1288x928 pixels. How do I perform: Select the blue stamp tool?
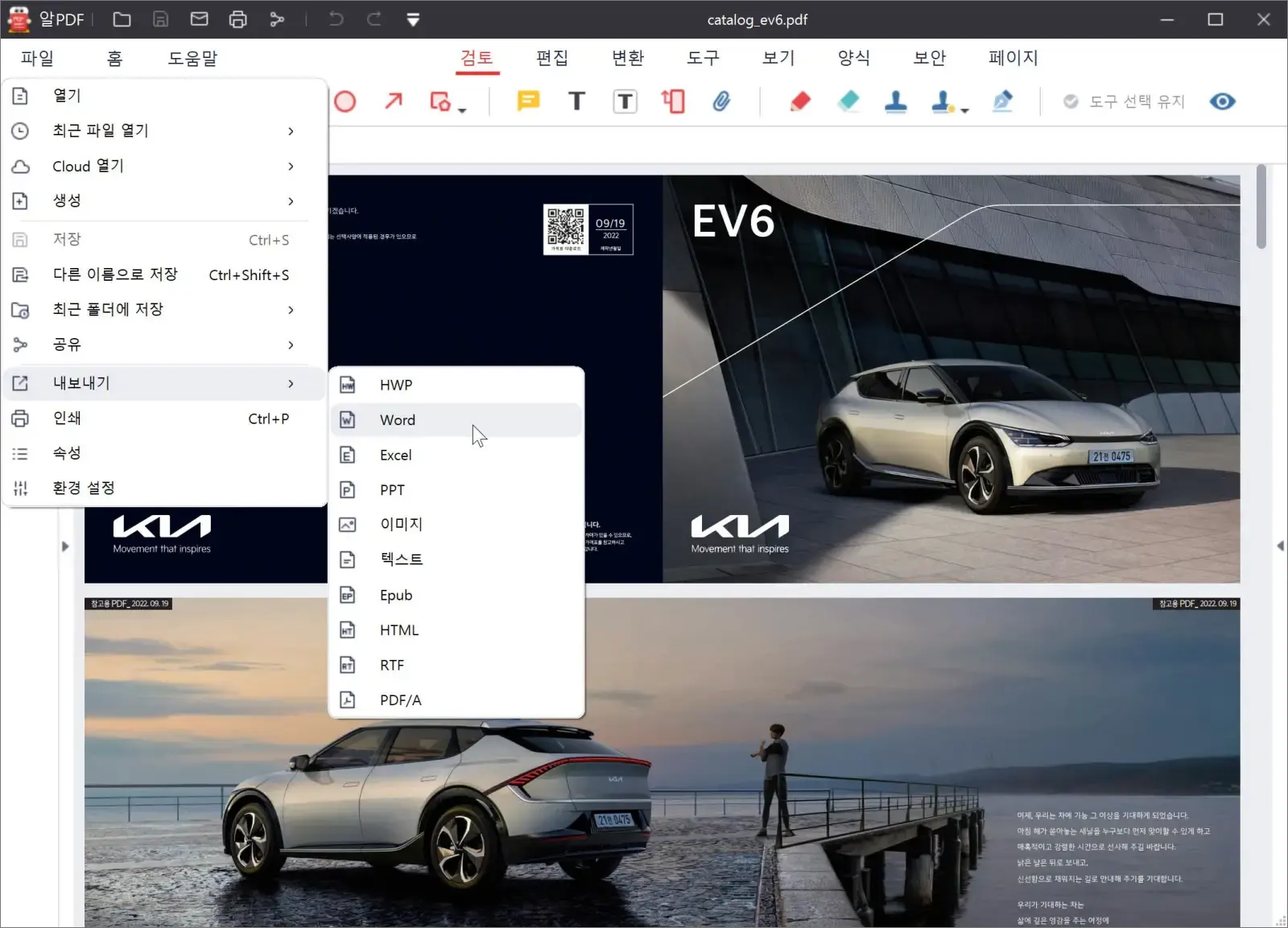coord(896,101)
